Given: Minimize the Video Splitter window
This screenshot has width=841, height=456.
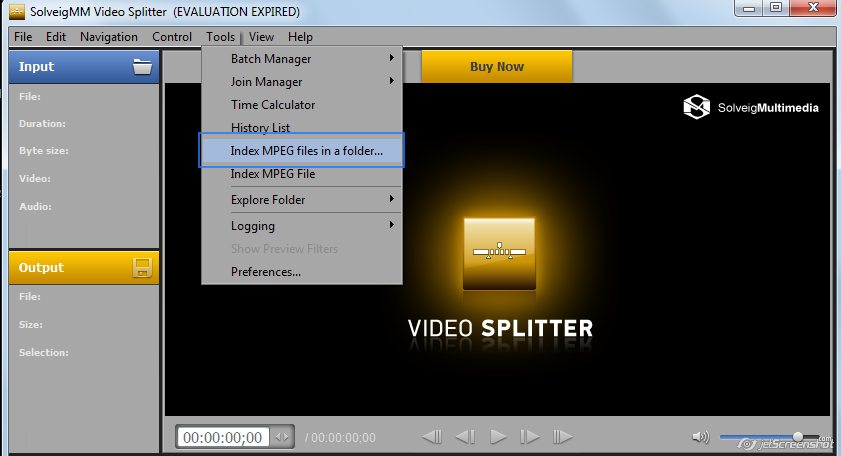Looking at the screenshot, I should point(749,8).
